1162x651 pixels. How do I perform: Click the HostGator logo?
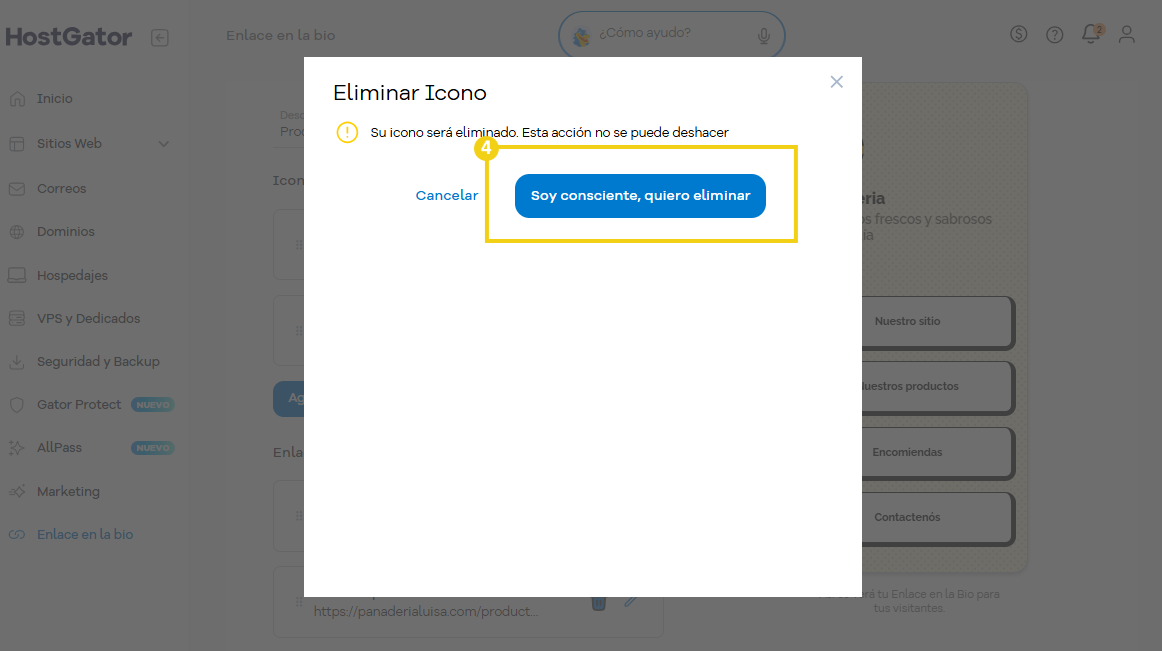(x=69, y=37)
